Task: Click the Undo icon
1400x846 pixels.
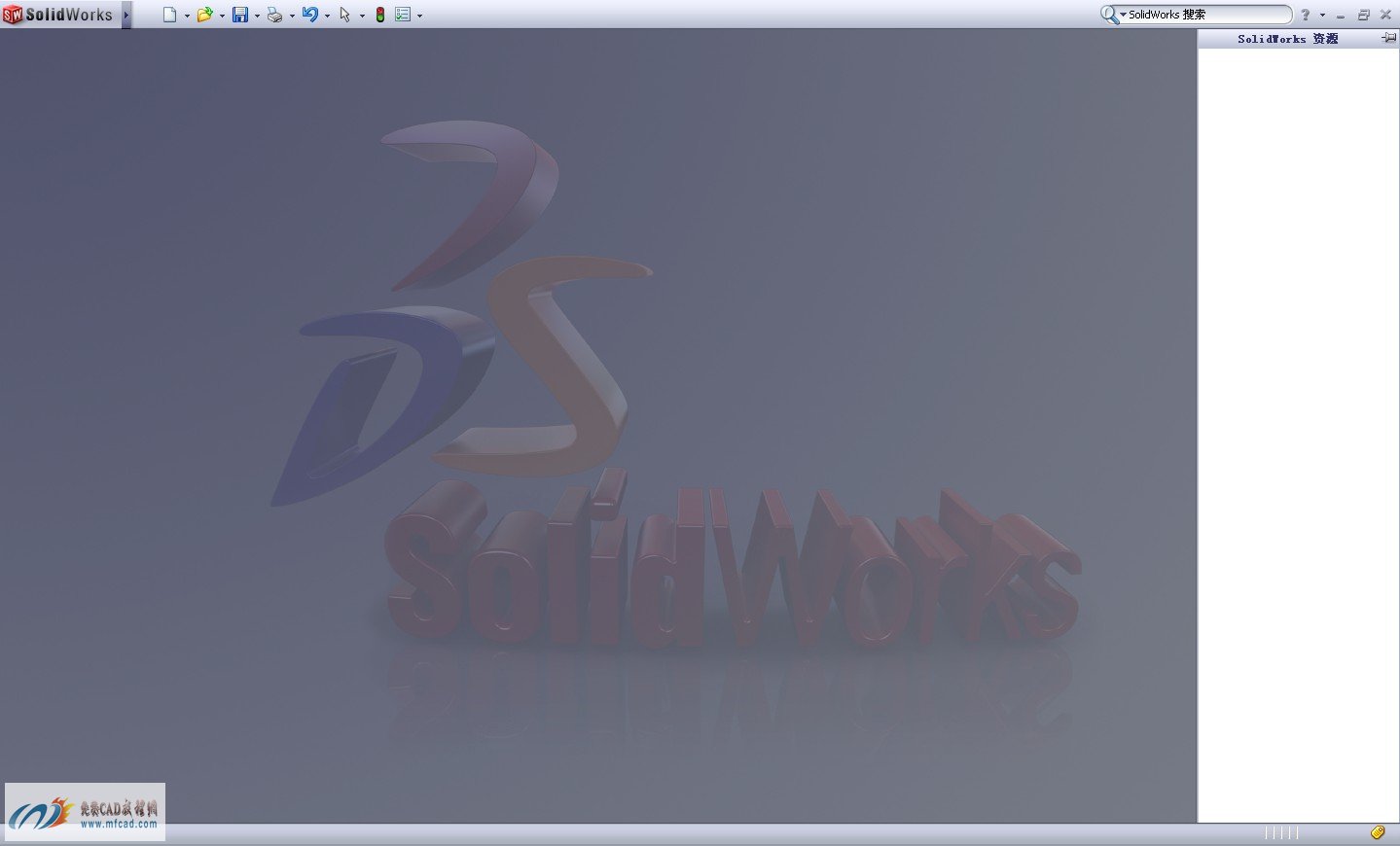Action: (x=311, y=15)
